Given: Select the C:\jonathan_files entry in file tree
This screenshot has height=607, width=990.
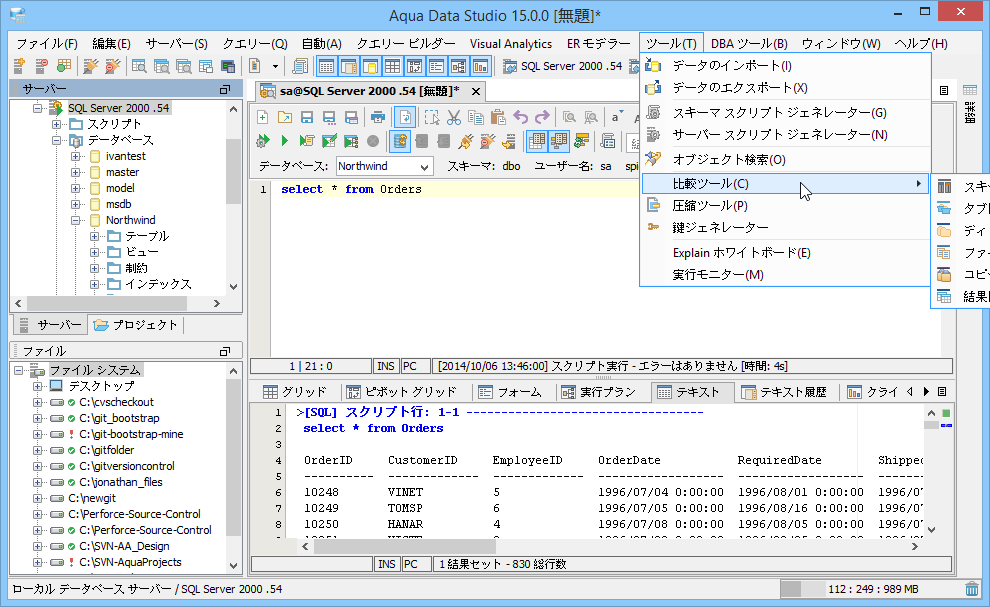Looking at the screenshot, I should [x=121, y=482].
